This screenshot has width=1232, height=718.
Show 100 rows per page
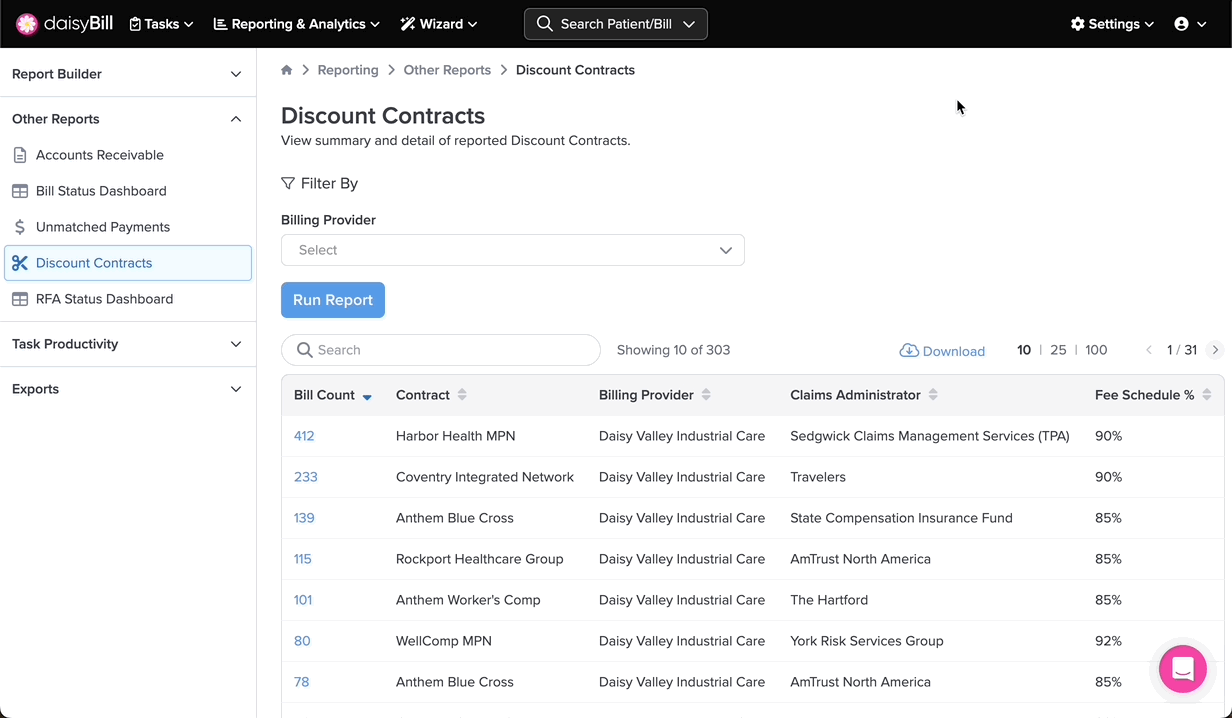pos(1096,350)
